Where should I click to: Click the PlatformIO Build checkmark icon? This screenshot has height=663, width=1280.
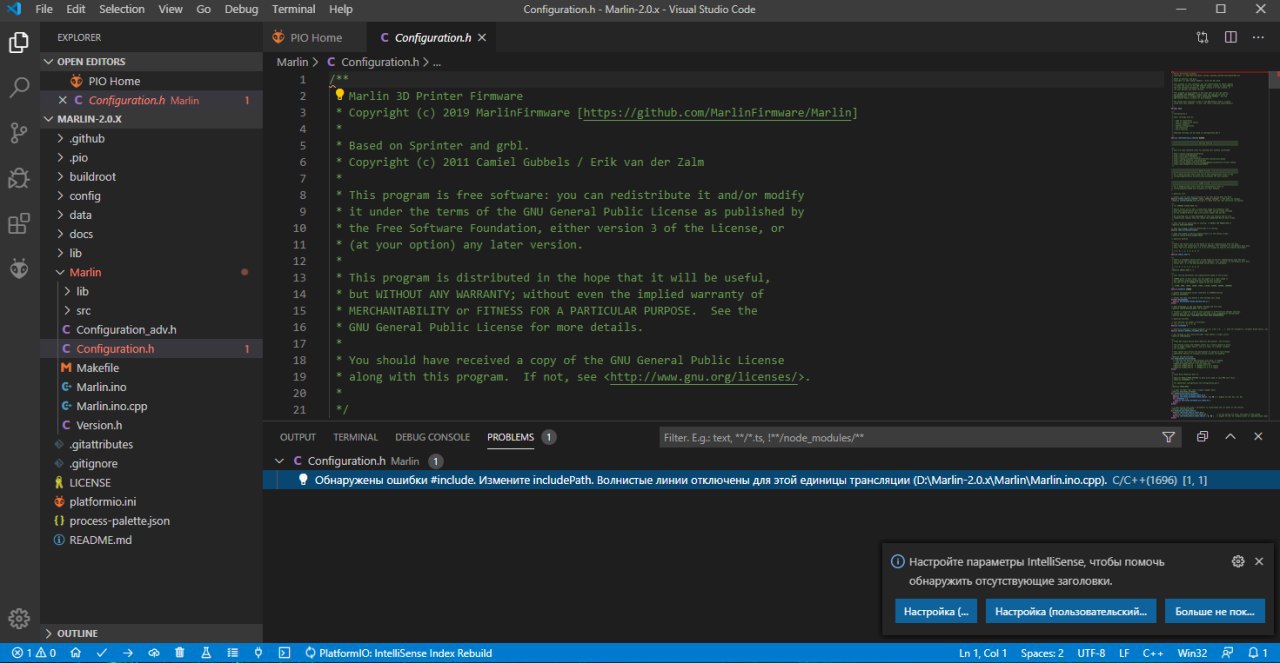point(102,653)
